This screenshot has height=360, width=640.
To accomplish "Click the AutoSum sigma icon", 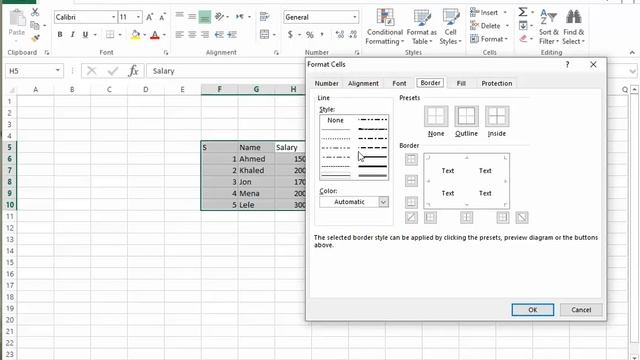I will coord(523,12).
